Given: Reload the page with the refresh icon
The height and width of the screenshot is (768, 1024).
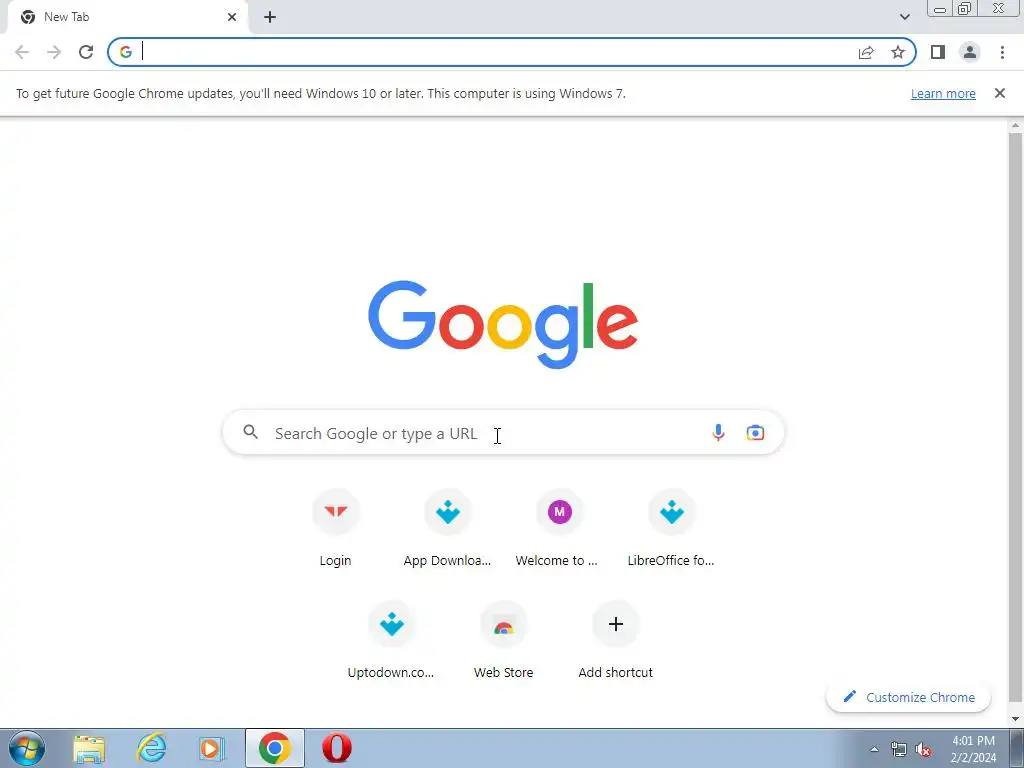Looking at the screenshot, I should [86, 52].
